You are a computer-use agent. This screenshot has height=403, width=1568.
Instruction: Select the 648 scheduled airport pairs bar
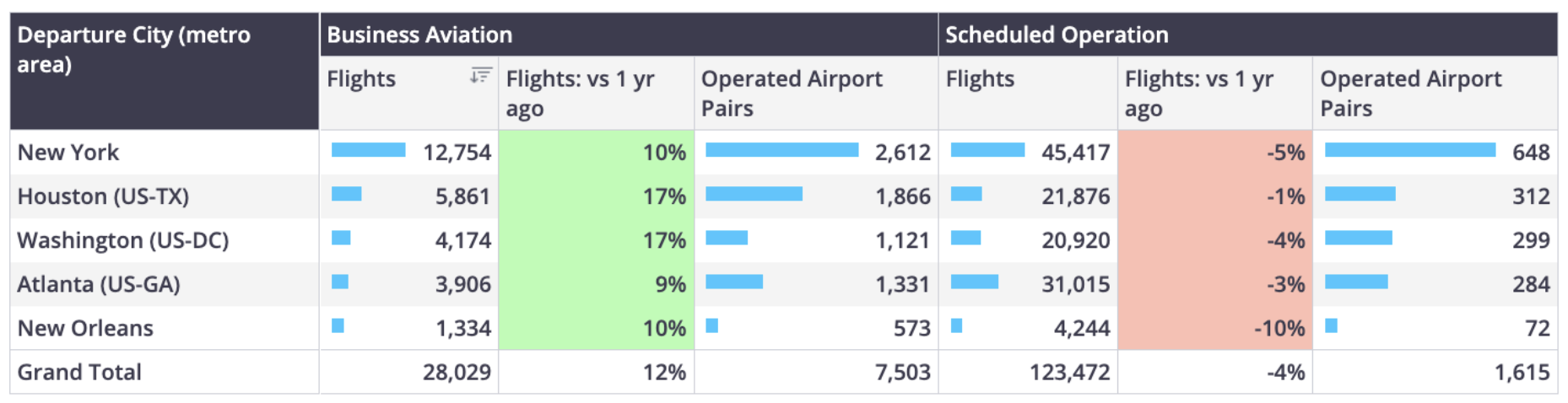click(x=1410, y=150)
